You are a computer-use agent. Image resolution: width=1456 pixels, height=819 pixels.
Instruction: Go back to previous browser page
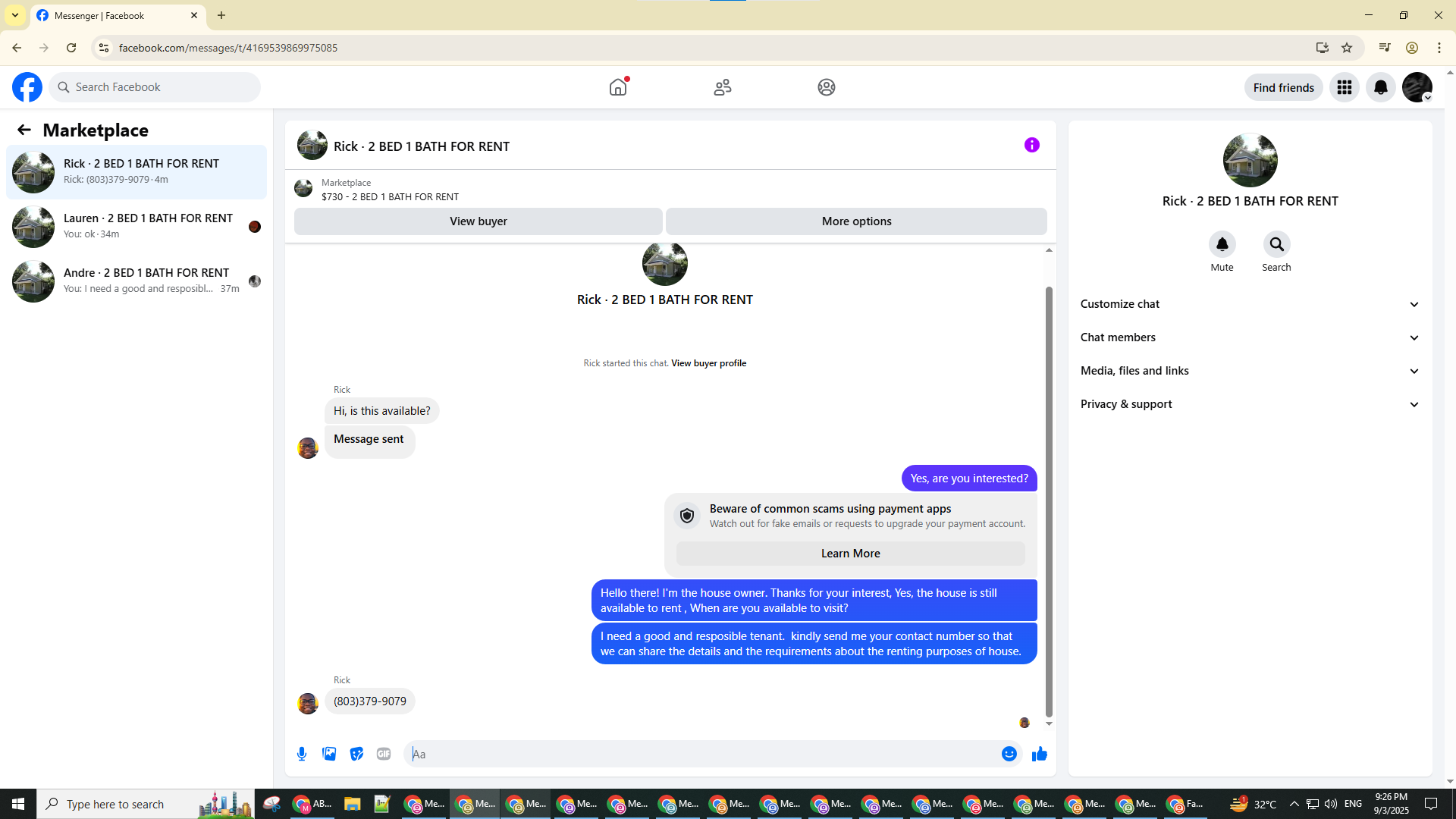(17, 48)
